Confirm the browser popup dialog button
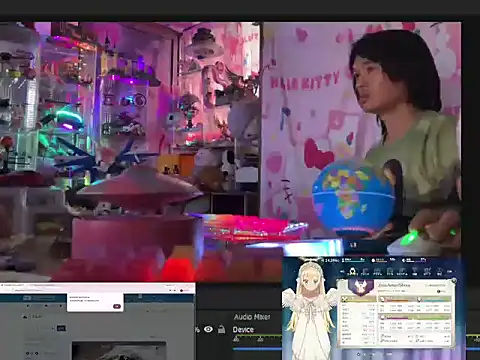The image size is (480, 360). pyautogui.click(x=117, y=306)
